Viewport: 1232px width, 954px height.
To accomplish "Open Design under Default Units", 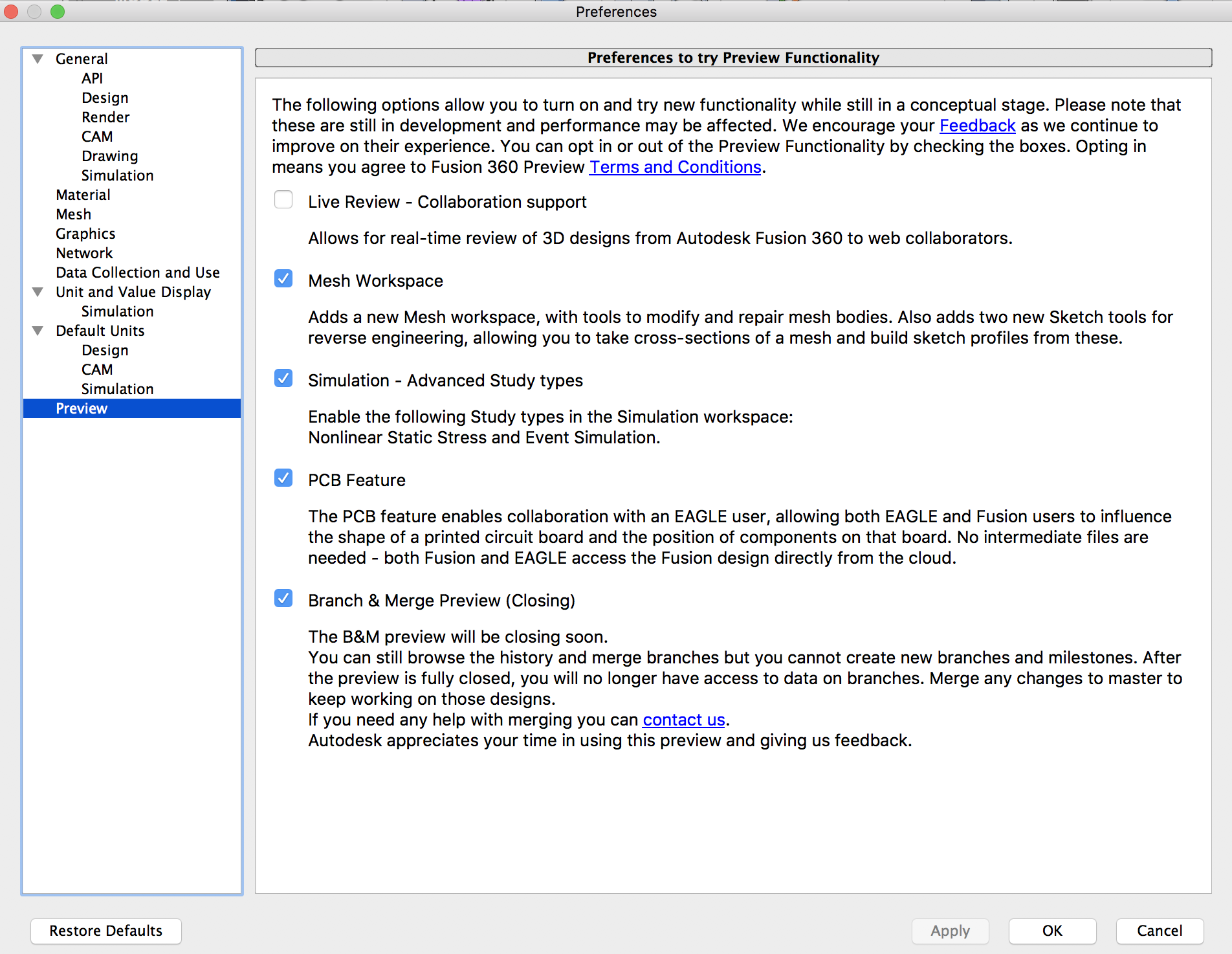I will click(105, 350).
